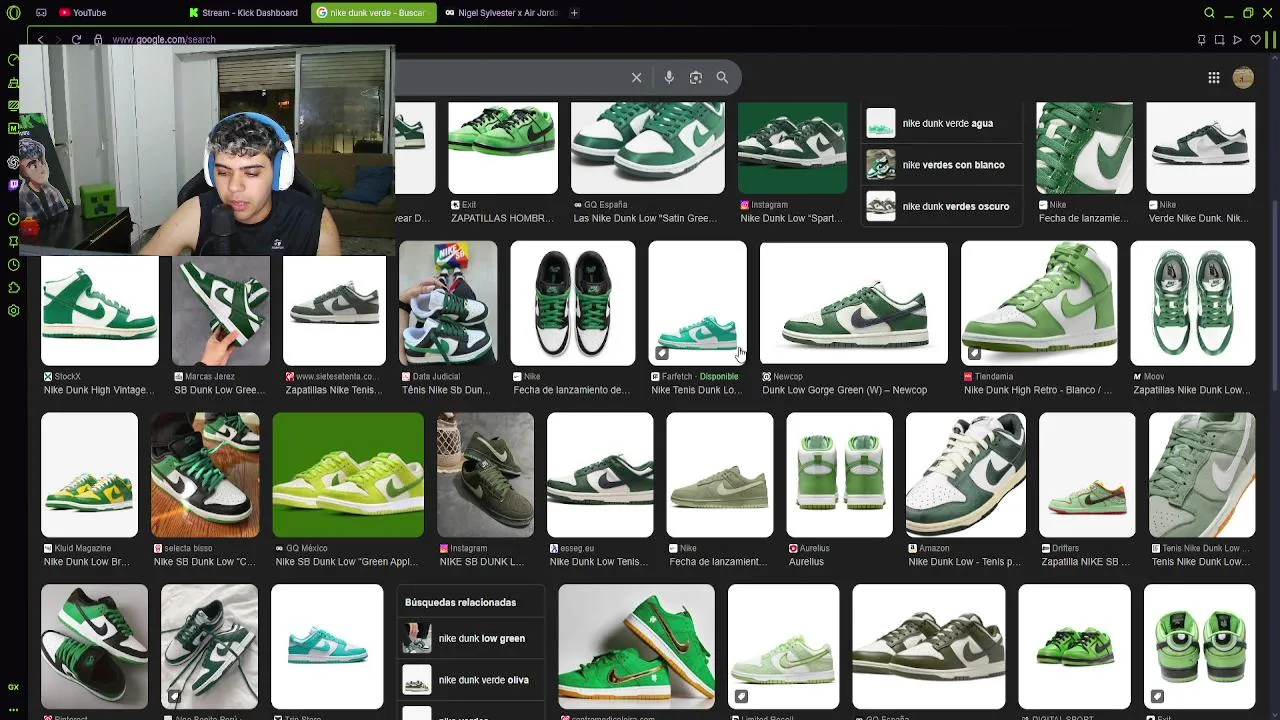The image size is (1280, 720).
Task: Open the Opera GX main menu logo
Action: 14,13
